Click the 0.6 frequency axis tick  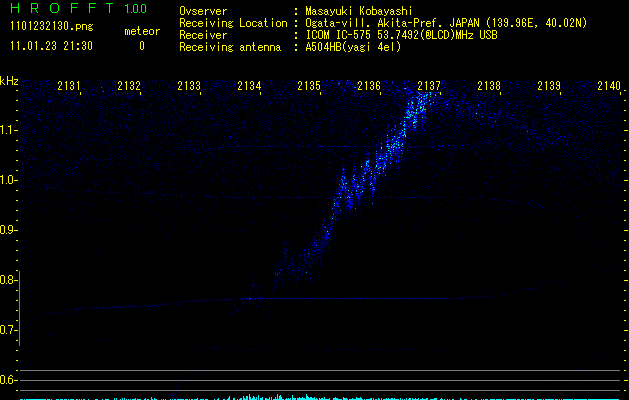click(9, 380)
